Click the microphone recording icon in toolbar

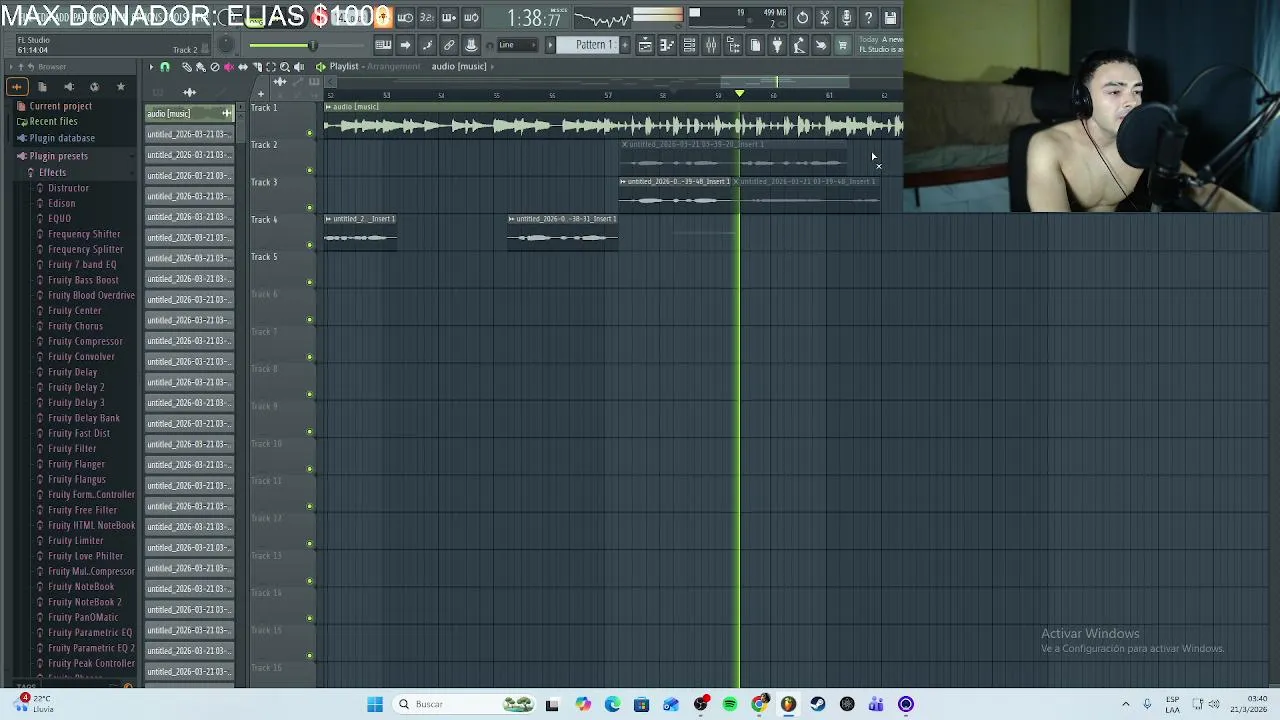point(846,18)
